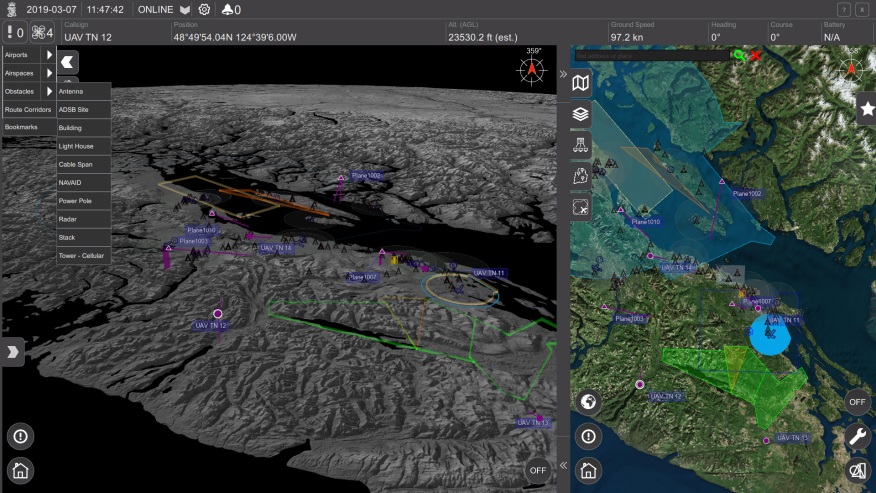Toggle the OFF button on 2D map
Image resolution: width=876 pixels, height=493 pixels.
point(857,402)
